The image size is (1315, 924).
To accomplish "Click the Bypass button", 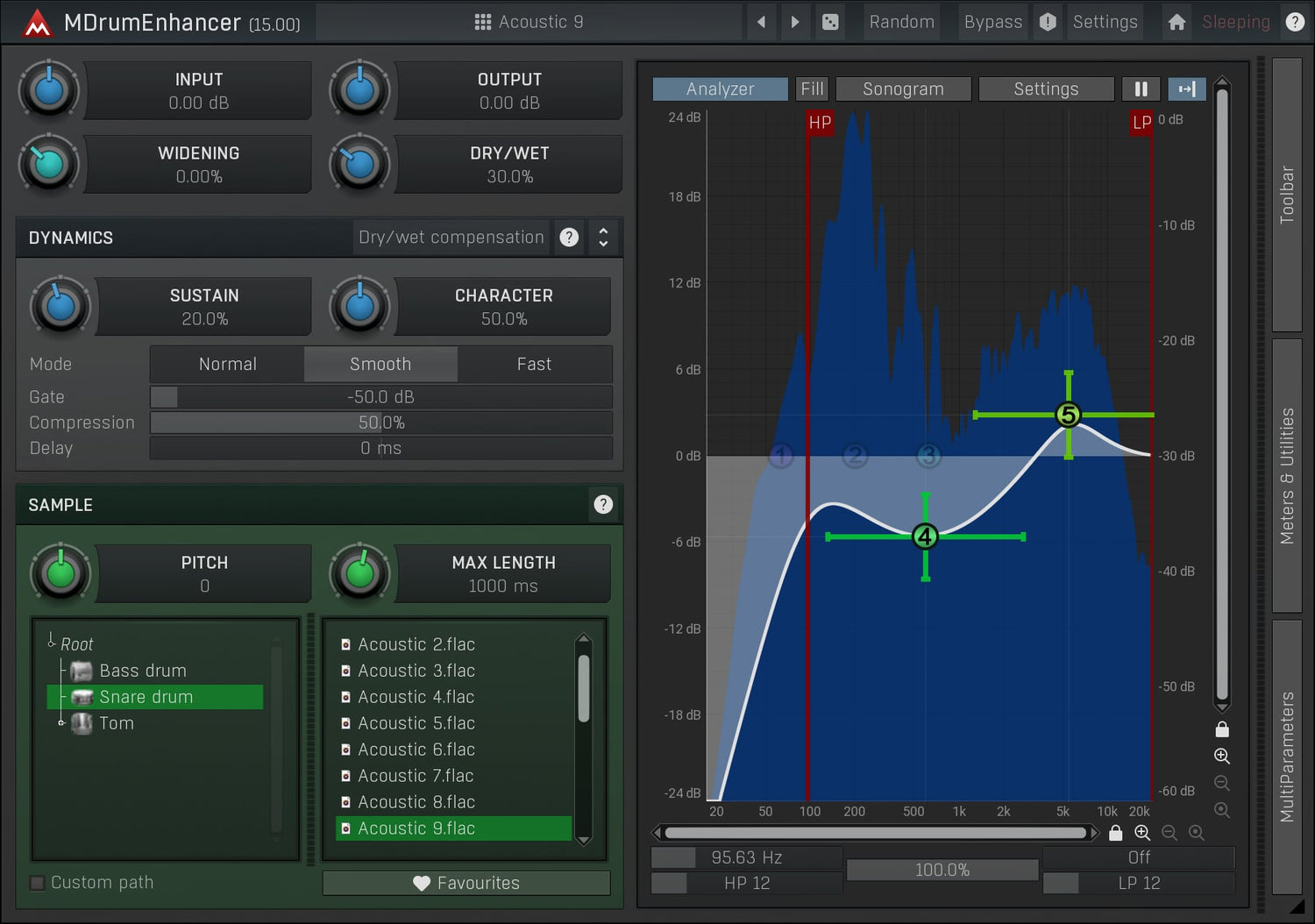I will 992,22.
